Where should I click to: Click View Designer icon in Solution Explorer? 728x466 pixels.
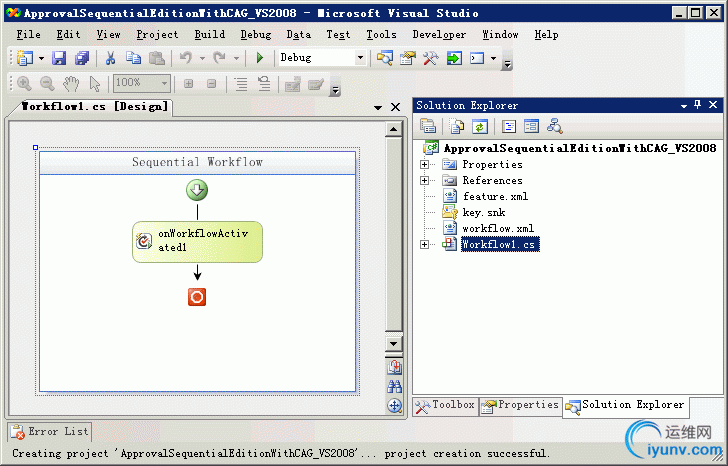532,126
